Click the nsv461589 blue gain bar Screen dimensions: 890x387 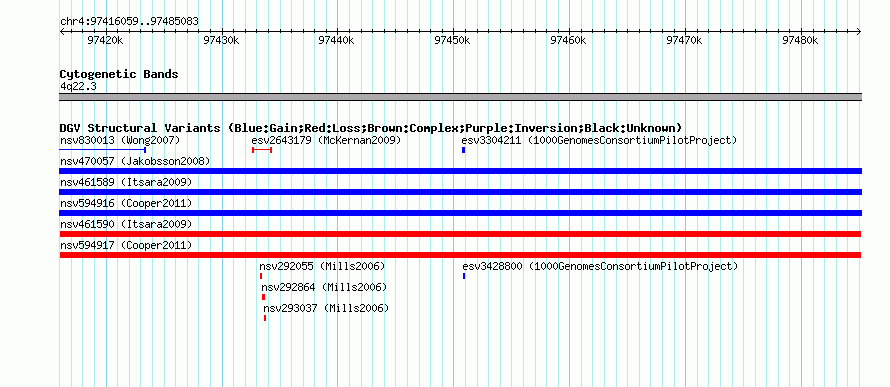coord(460,192)
